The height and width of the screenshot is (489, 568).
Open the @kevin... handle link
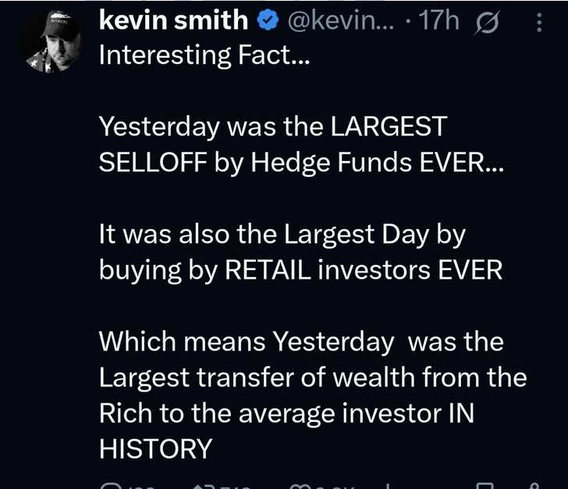(x=341, y=21)
